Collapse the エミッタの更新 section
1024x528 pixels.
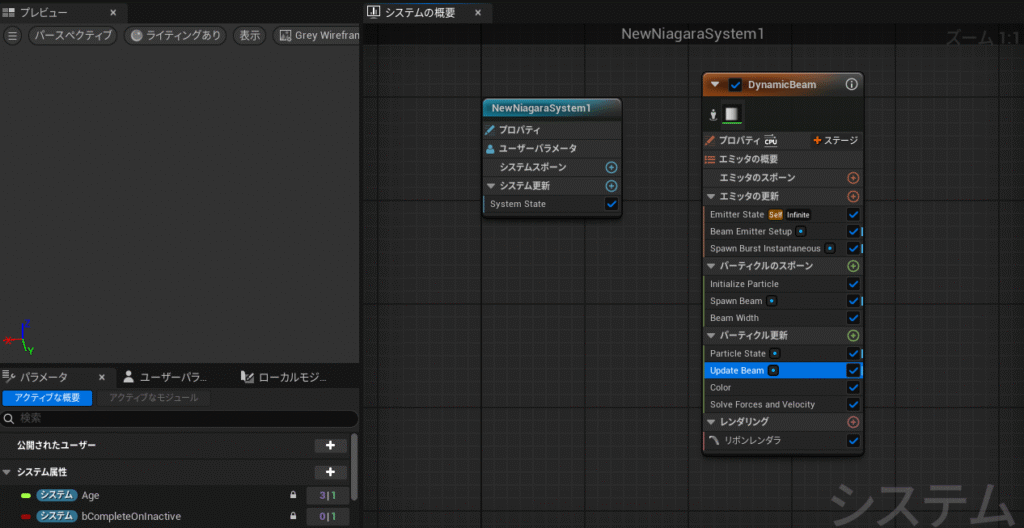coord(711,196)
